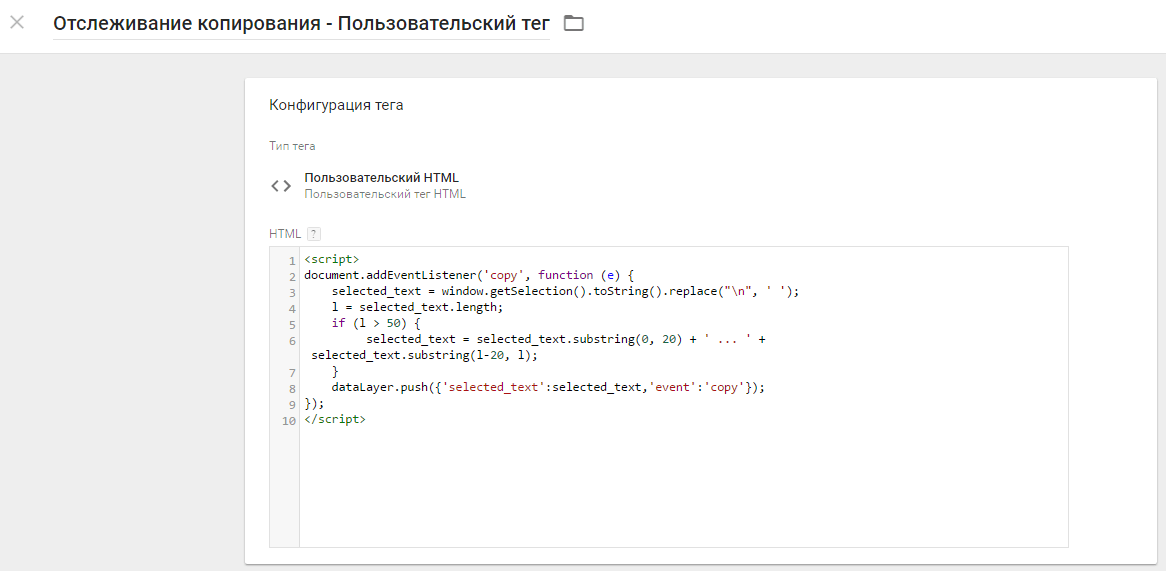Close the tag editor with the X icon
Image resolution: width=1166 pixels, height=571 pixels.
point(17,23)
